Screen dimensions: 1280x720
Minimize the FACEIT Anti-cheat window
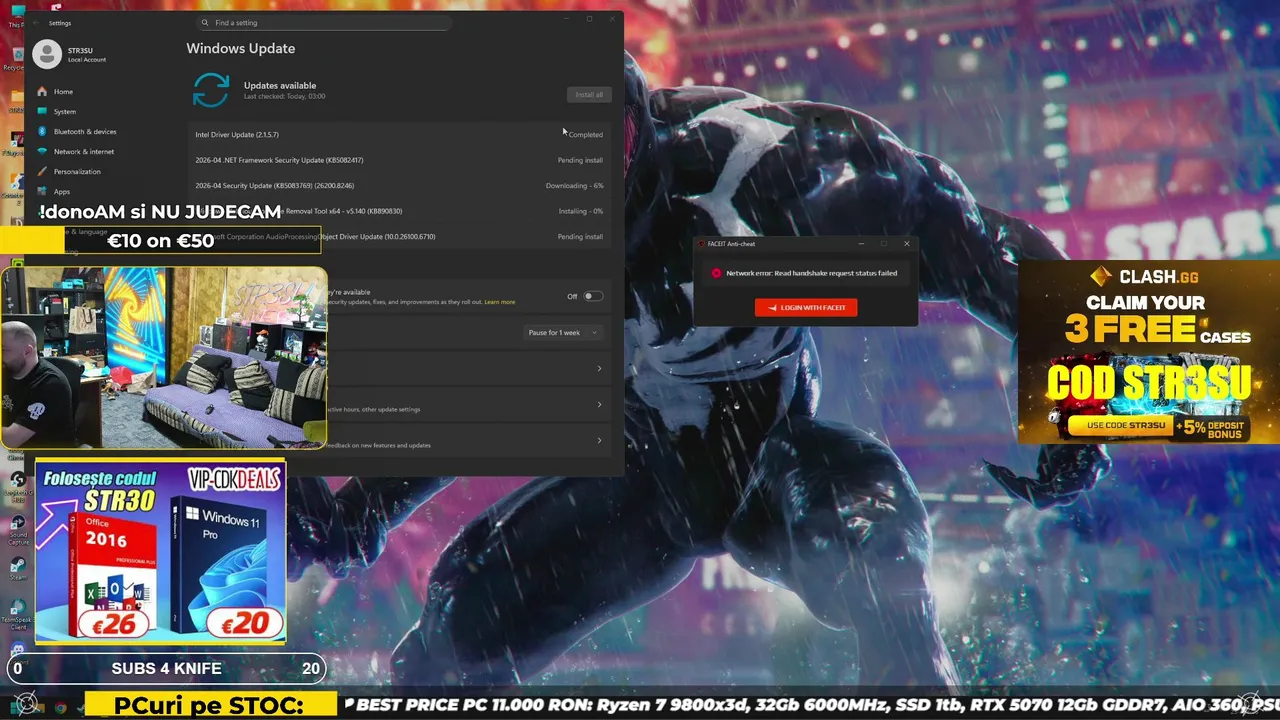(x=862, y=243)
